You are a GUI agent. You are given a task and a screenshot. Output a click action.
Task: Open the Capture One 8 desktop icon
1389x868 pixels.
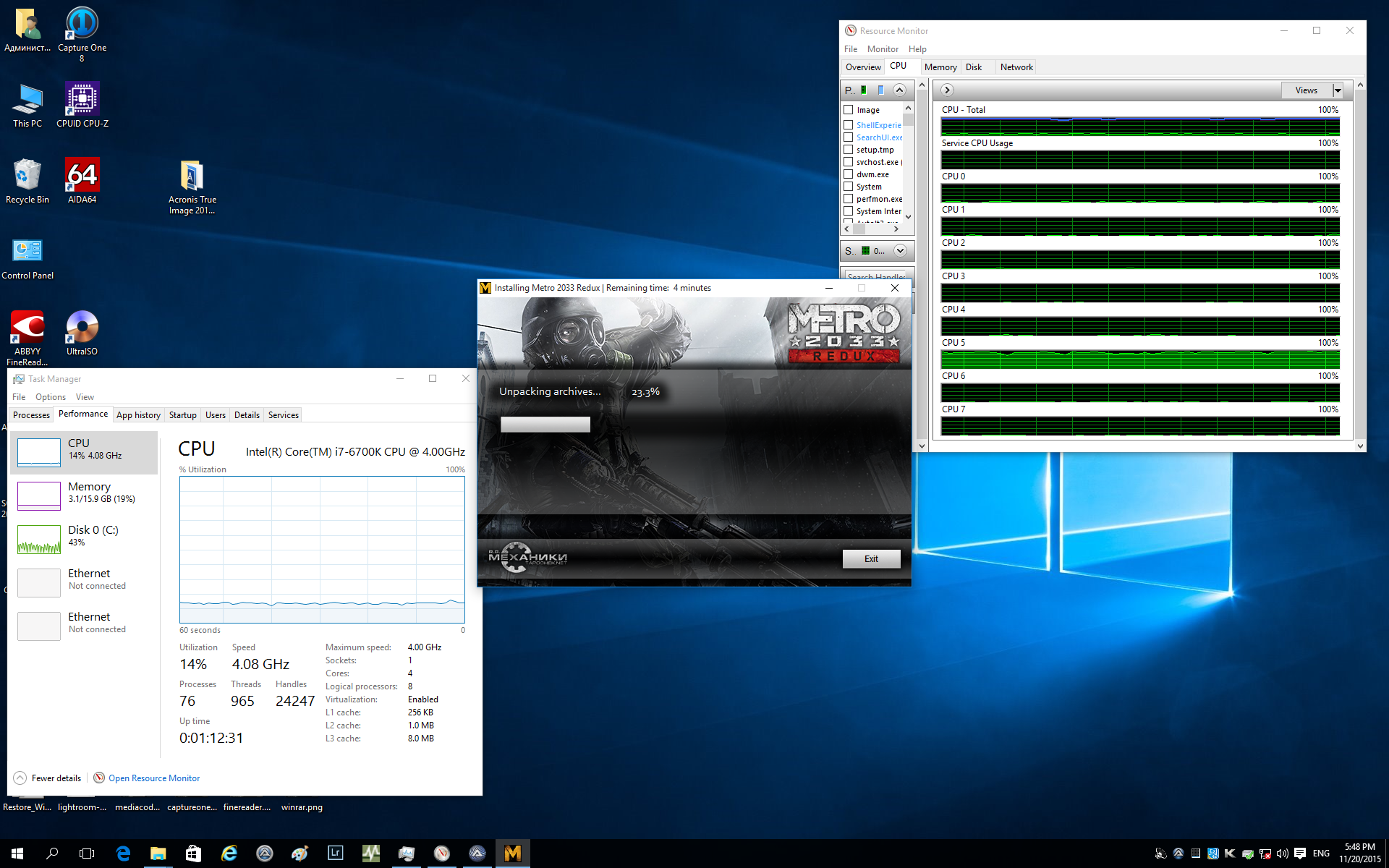(82, 24)
